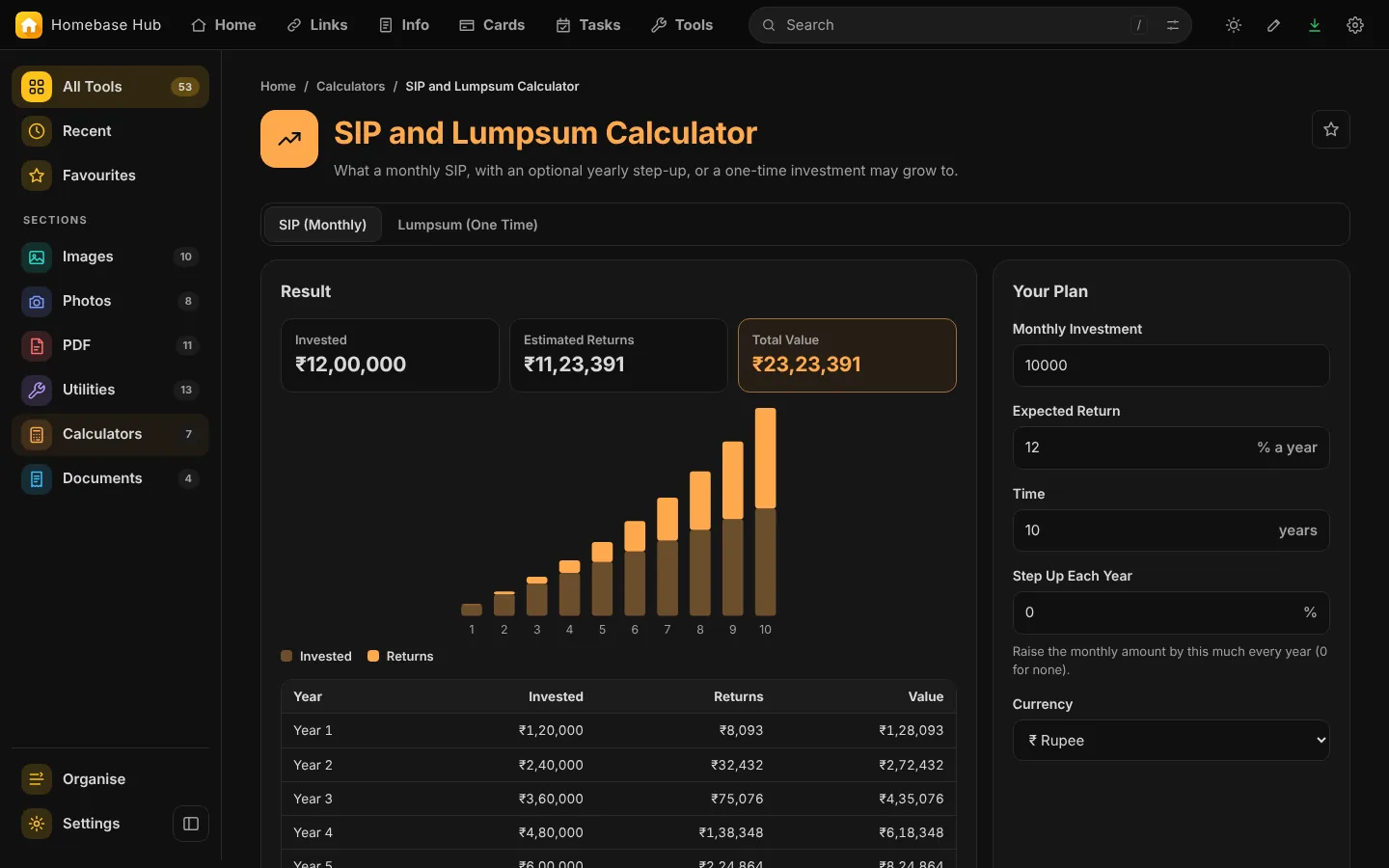Click the All Tools grid icon
The width and height of the screenshot is (1389, 868).
(37, 87)
